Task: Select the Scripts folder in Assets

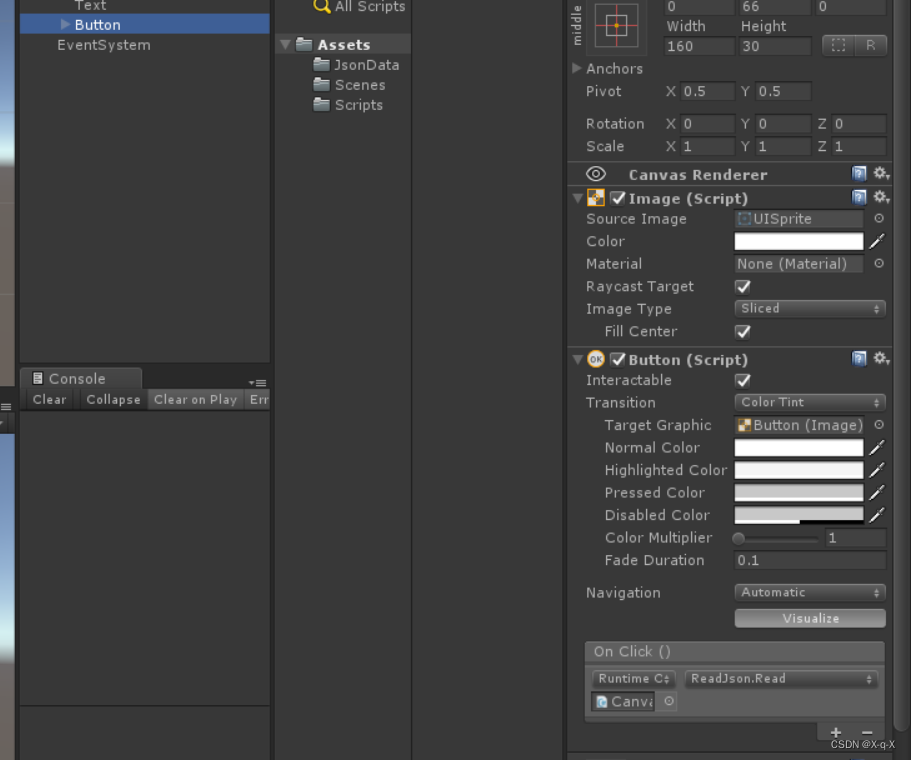Action: click(x=348, y=105)
